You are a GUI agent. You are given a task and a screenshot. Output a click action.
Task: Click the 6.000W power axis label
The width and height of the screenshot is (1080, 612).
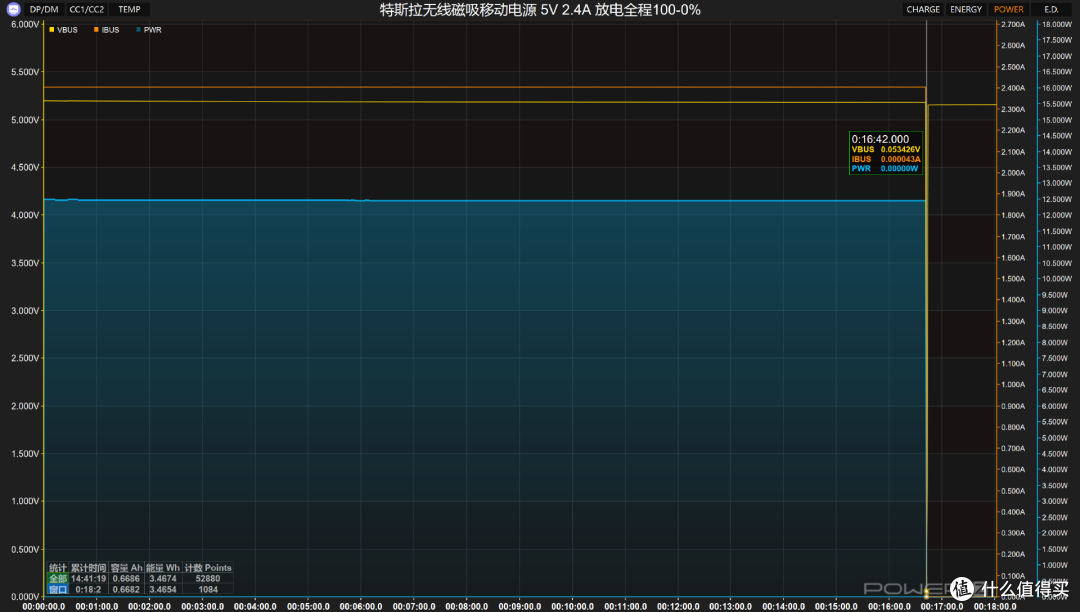point(1057,406)
